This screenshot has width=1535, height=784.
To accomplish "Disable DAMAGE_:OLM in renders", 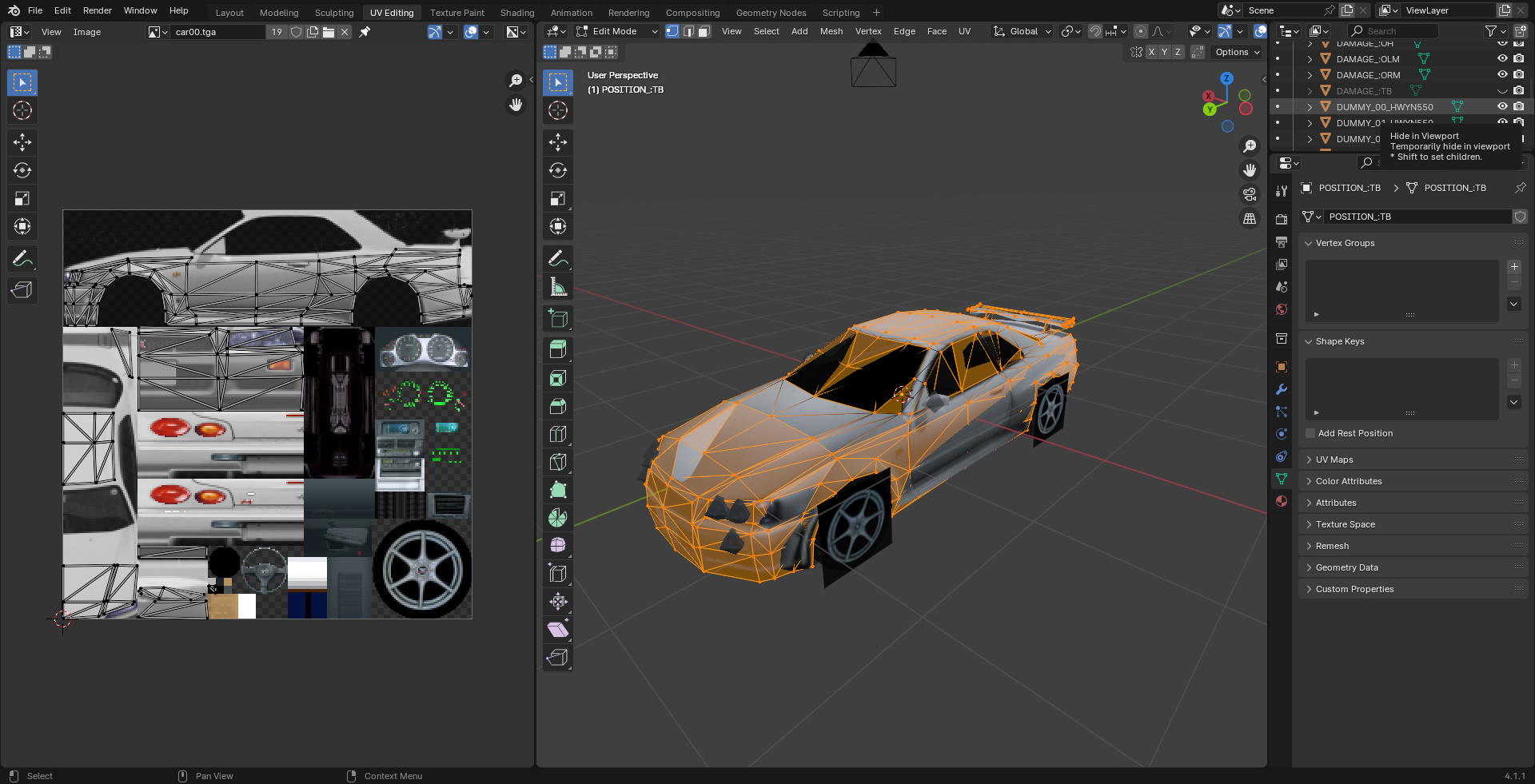I will 1518,58.
